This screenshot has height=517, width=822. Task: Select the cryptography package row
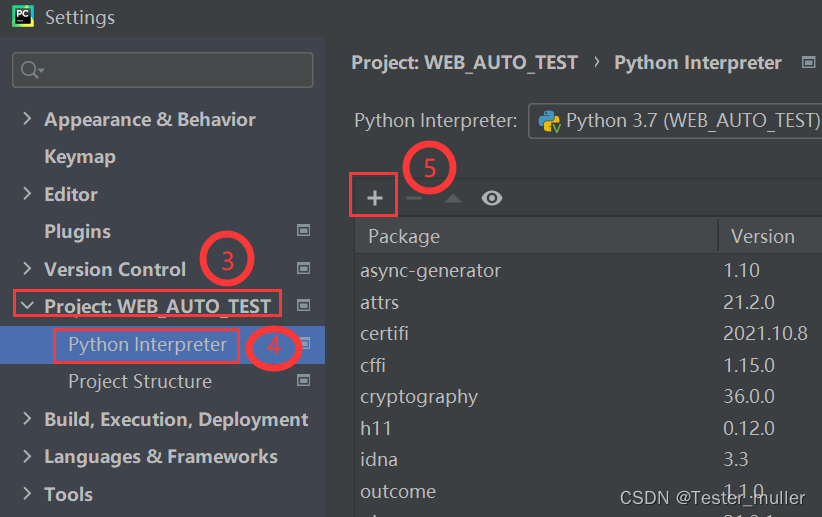click(x=419, y=396)
